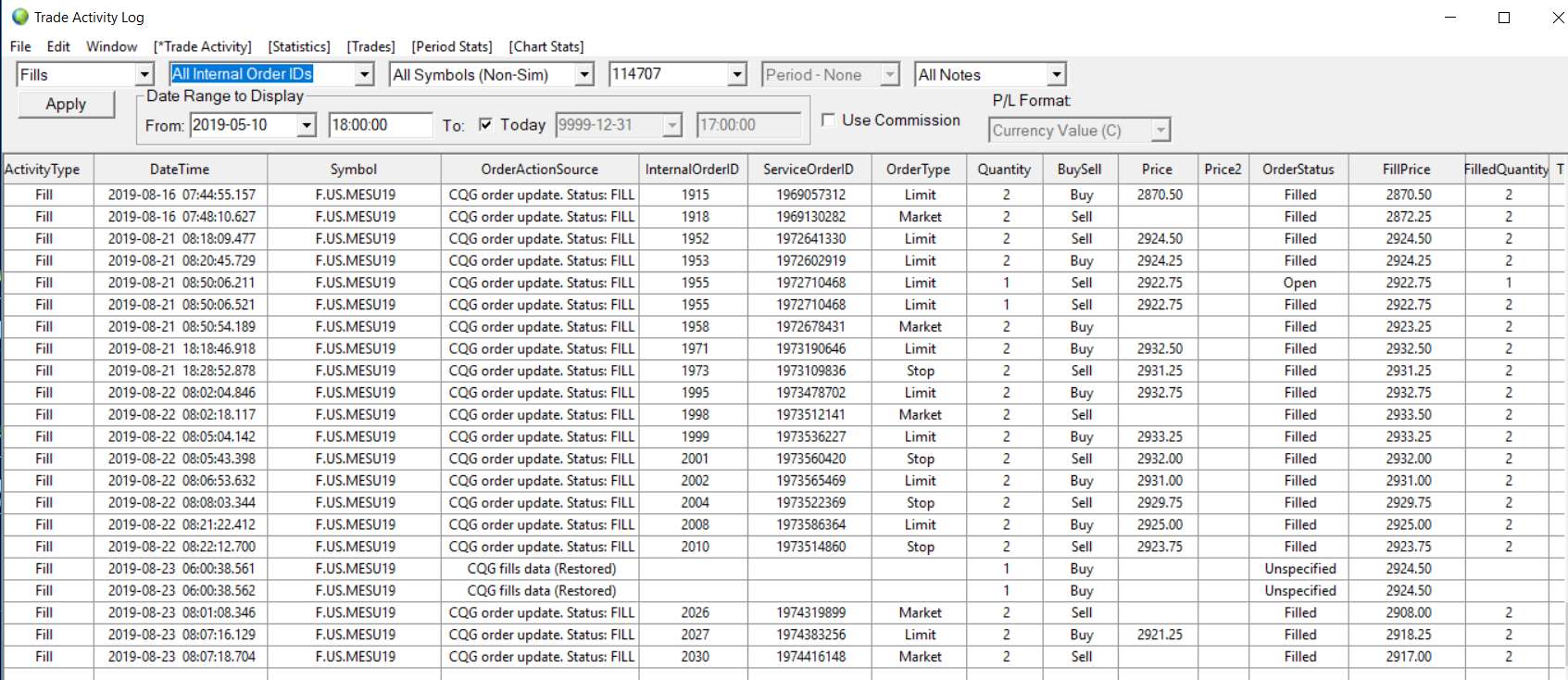Click the ServiceOrderID column header
Viewport: 1568px width, 680px height.
809,170
